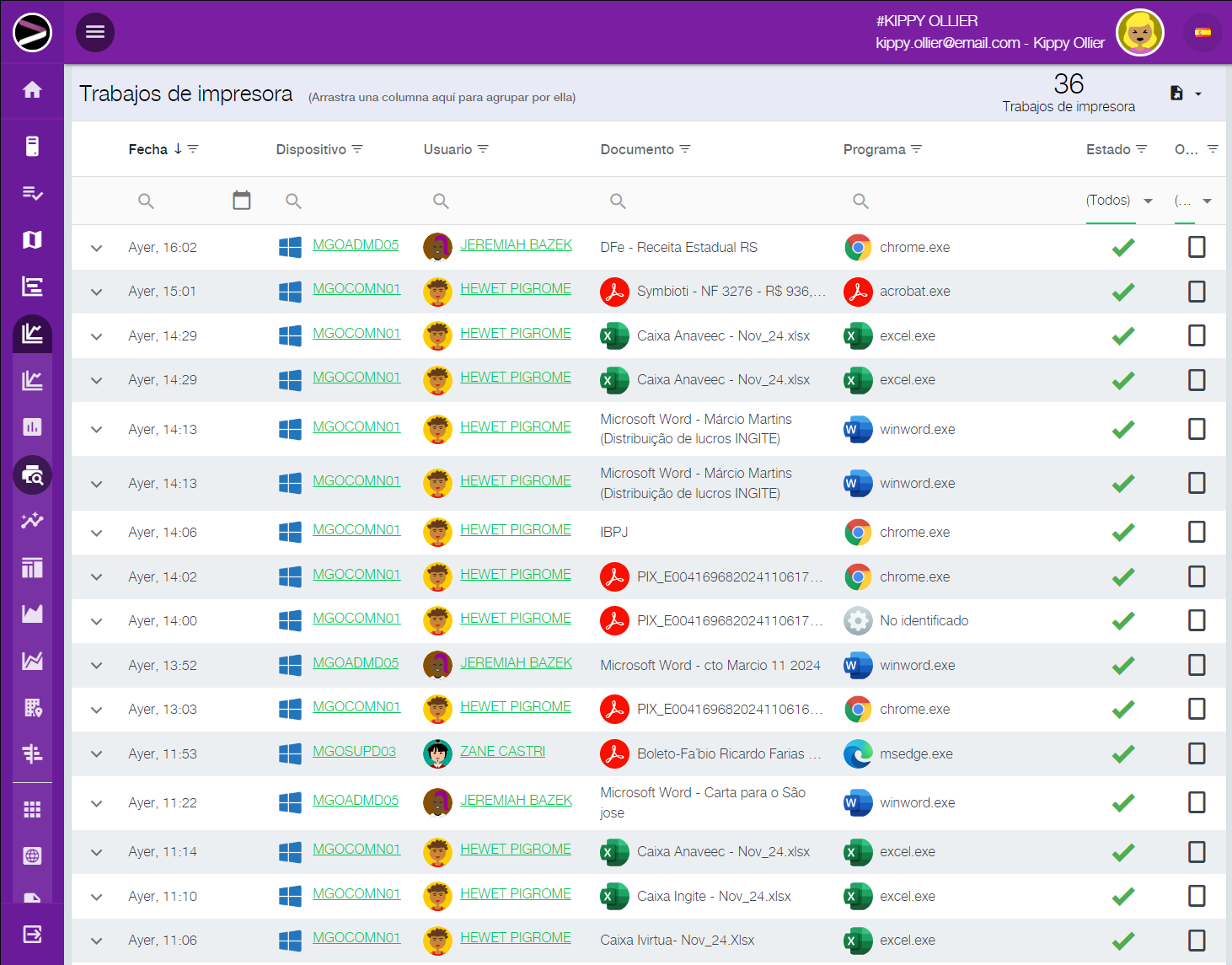
Task: Expand the Ayer, 13:52 row chevron
Action: click(x=97, y=666)
